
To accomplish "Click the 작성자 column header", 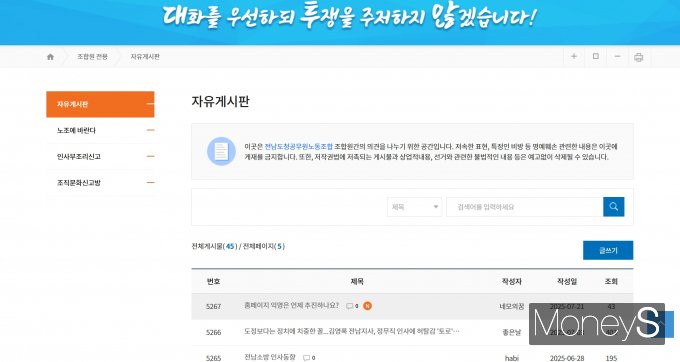I will 512,281.
